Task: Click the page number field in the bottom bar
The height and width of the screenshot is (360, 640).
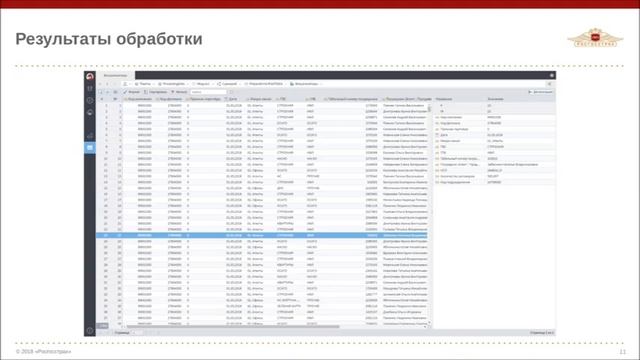Action: (138, 333)
